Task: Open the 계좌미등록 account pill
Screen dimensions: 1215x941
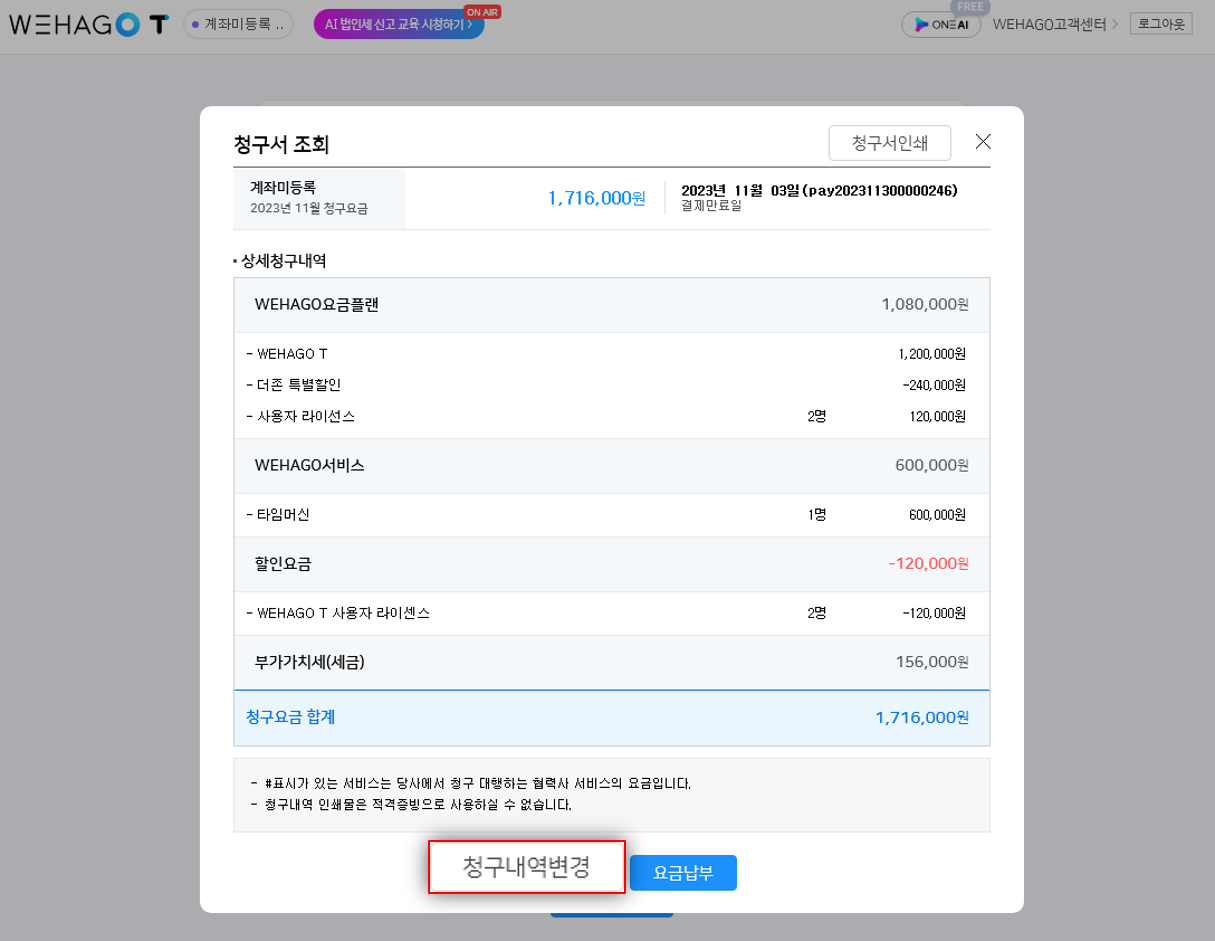Action: pos(239,24)
